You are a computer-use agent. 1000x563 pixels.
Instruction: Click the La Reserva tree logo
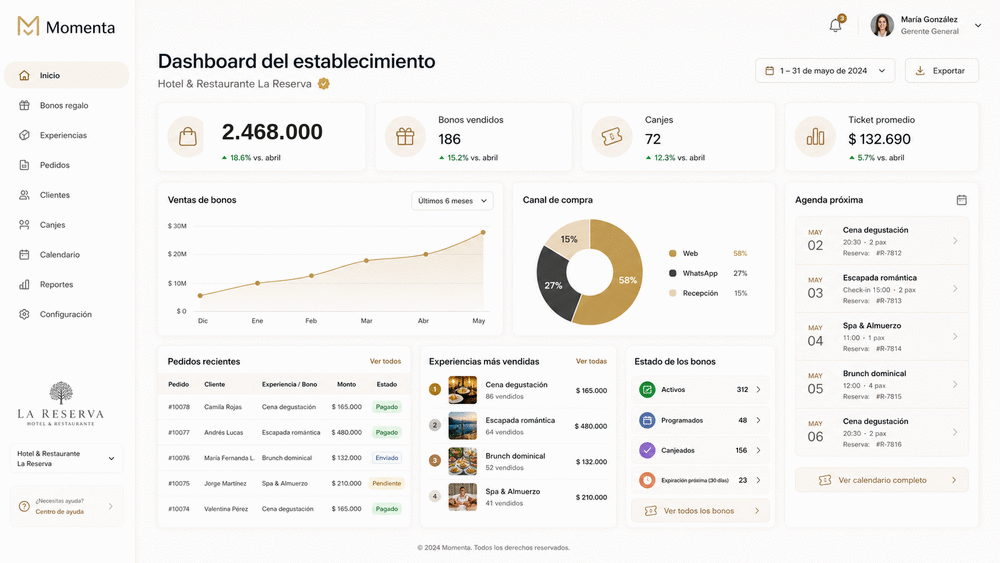(x=61, y=404)
